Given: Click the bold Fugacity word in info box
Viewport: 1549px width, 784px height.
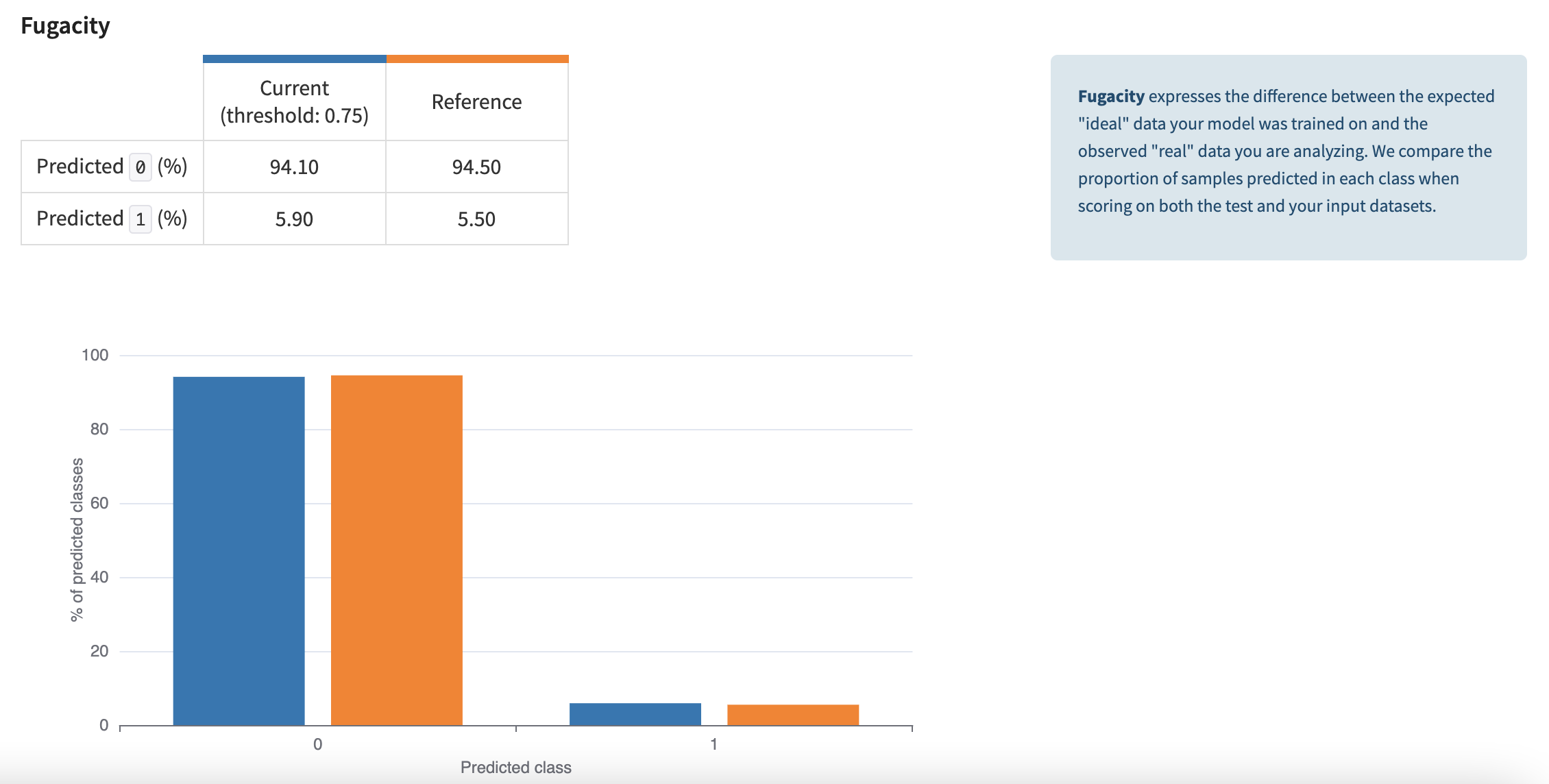Looking at the screenshot, I should pos(1110,96).
